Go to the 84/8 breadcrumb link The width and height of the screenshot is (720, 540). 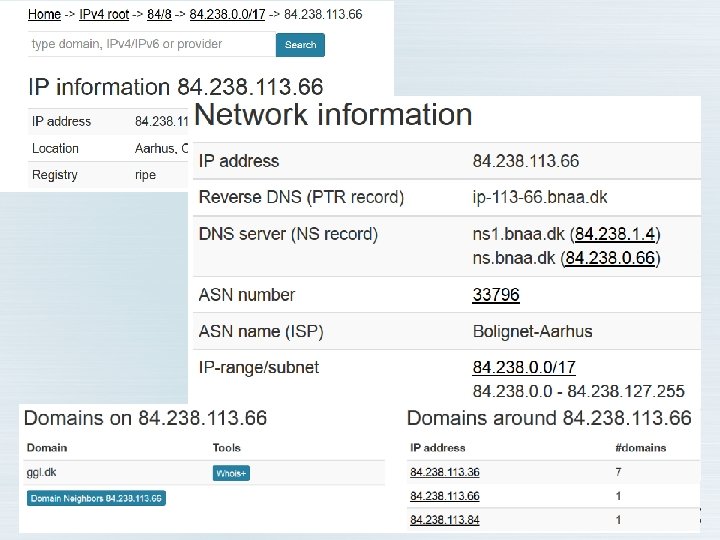[x=161, y=15]
